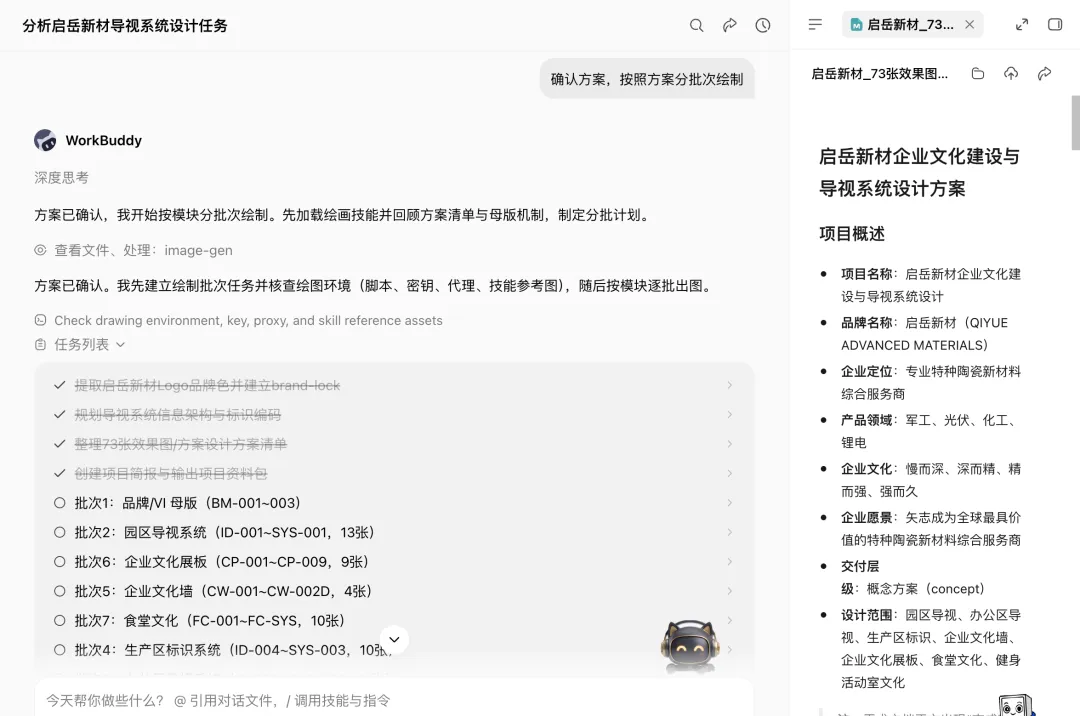Screen dimensions: 1080x716
Task: Toggle the radio for 批次6：企业文化展板
Action: click(60, 562)
